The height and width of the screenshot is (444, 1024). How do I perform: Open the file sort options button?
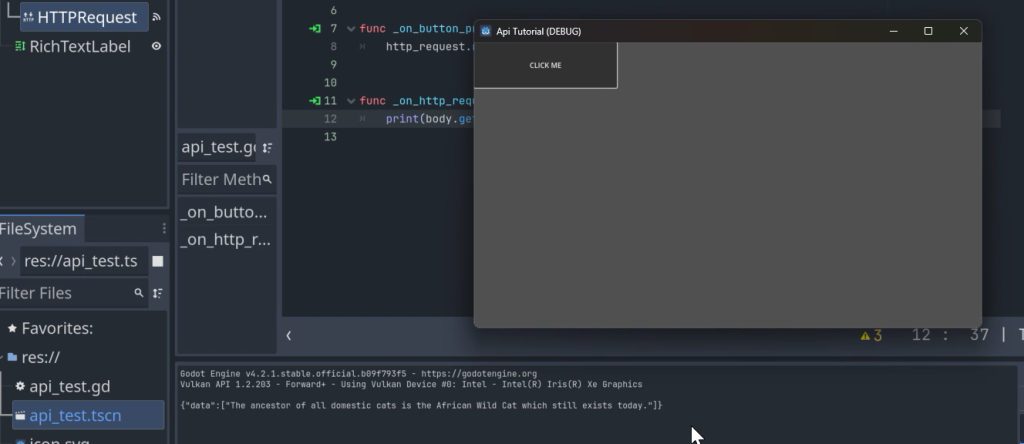pos(157,293)
